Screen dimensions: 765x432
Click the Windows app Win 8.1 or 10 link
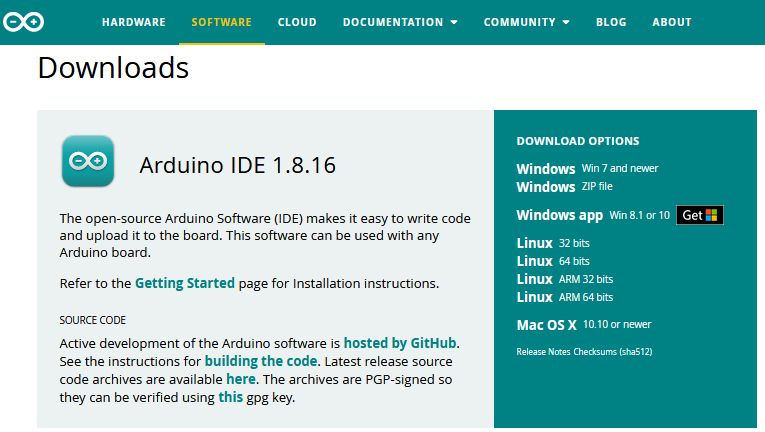(593, 215)
